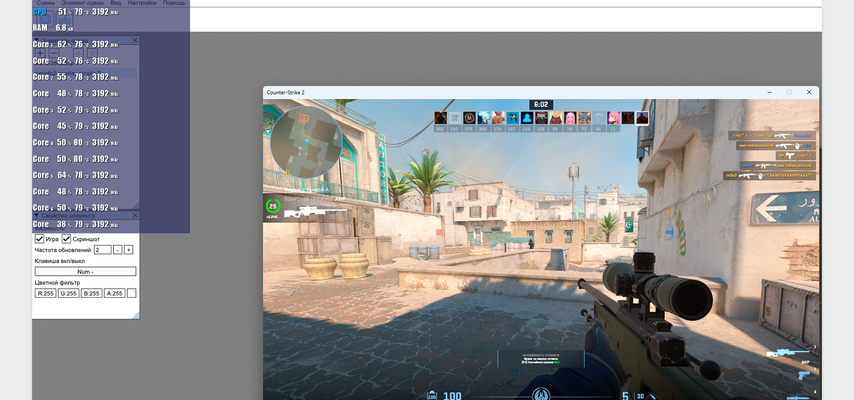
Task: Open the Настройки menu
Action: [x=142, y=3]
